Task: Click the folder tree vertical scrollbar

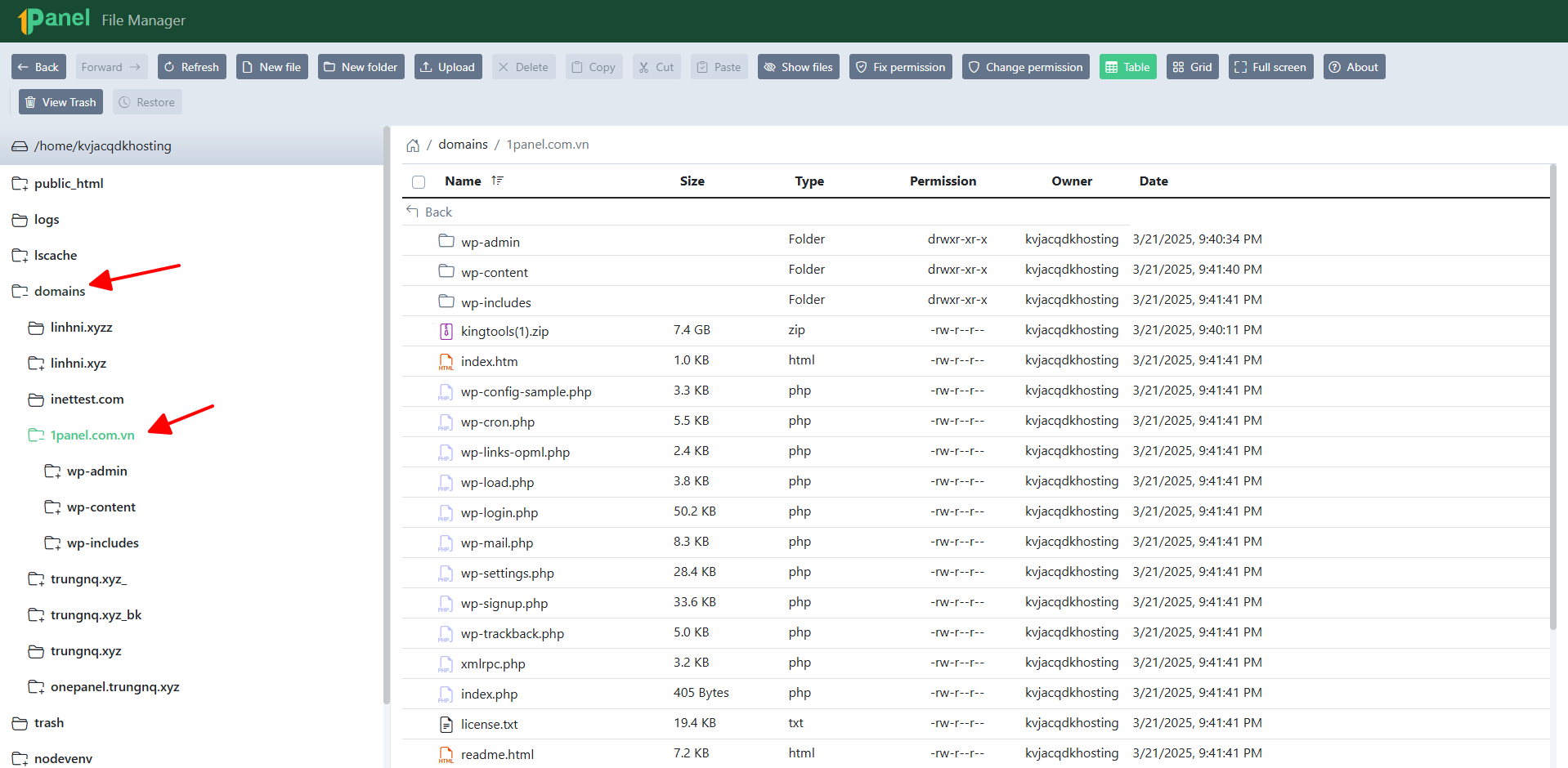Action: point(386,415)
